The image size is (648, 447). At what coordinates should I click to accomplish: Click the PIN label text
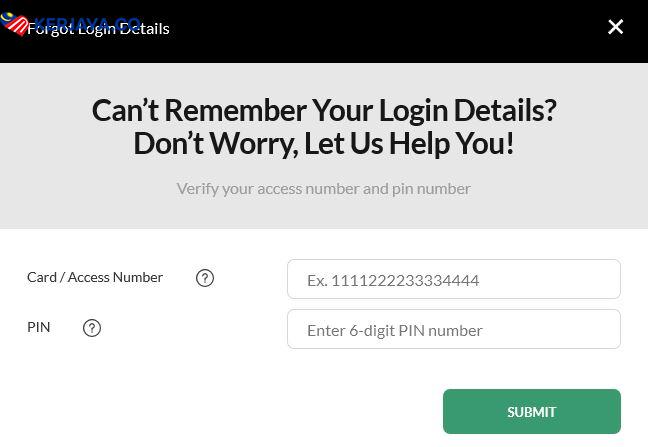38,327
